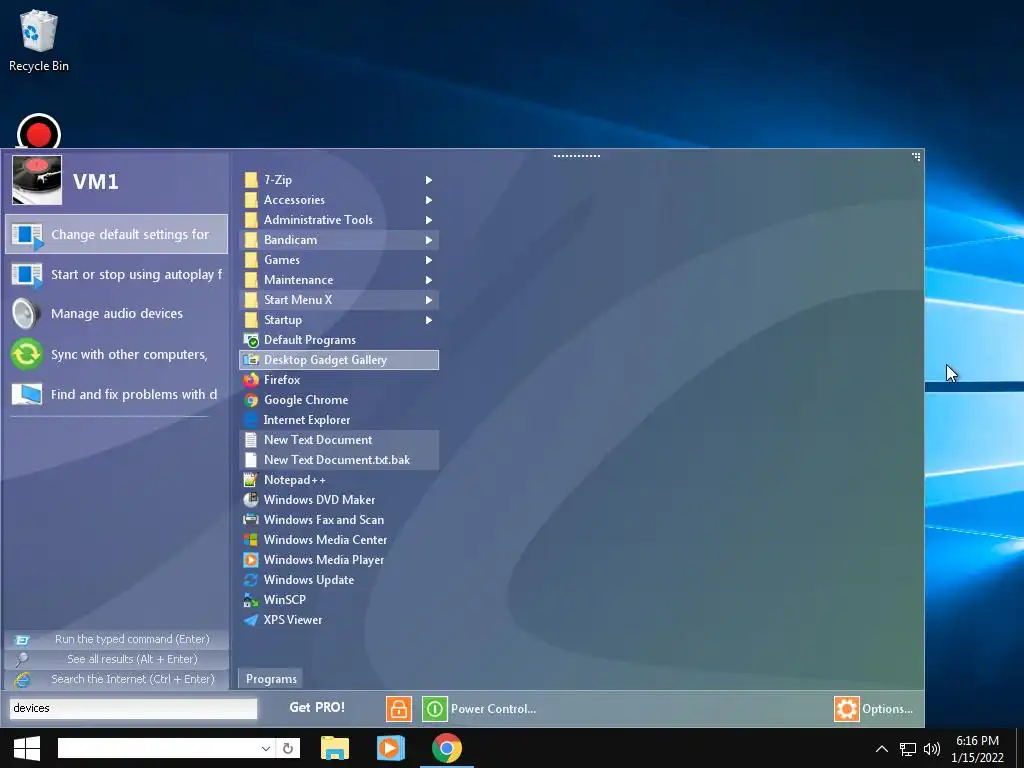Open the Maintenance folder

pyautogui.click(x=338, y=280)
